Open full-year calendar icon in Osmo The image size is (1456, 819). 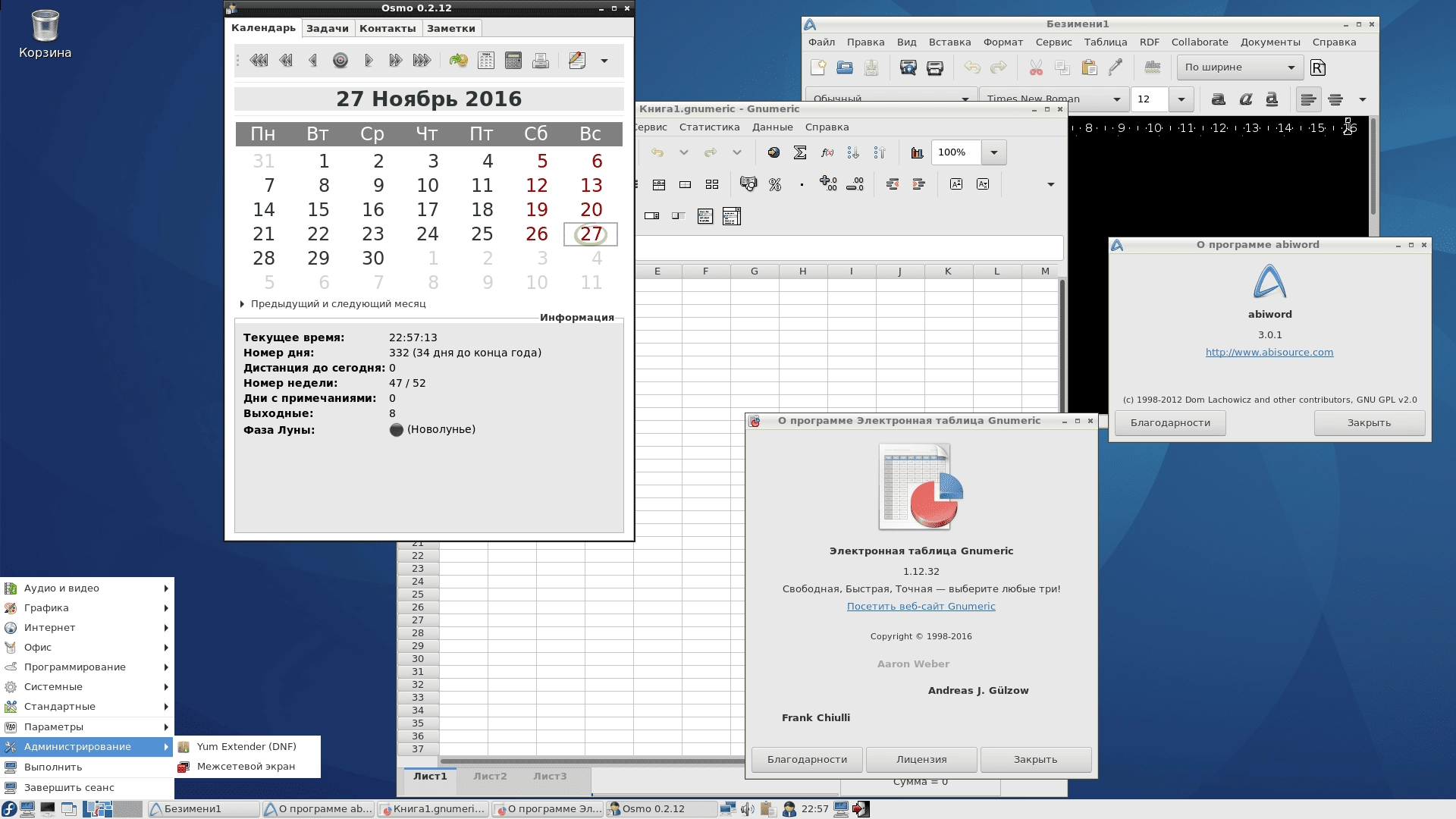point(486,61)
